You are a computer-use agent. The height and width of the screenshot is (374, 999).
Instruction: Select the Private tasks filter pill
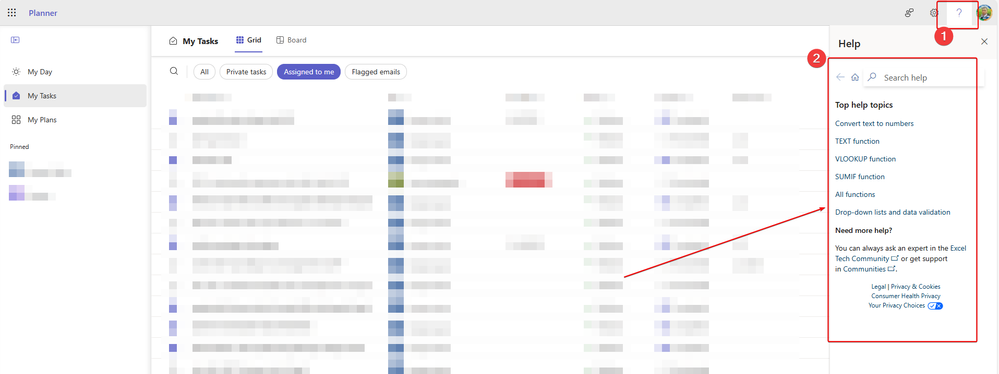[x=247, y=72]
